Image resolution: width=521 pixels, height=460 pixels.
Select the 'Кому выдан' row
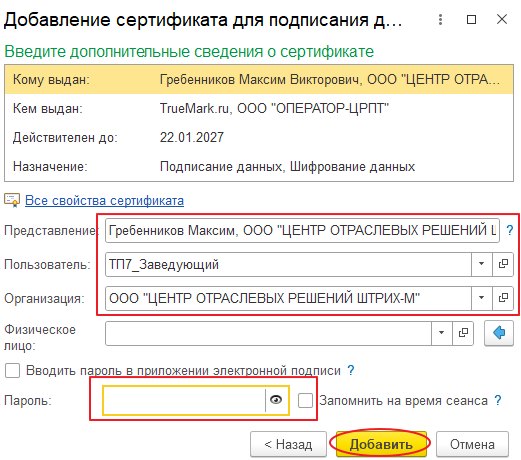click(259, 80)
